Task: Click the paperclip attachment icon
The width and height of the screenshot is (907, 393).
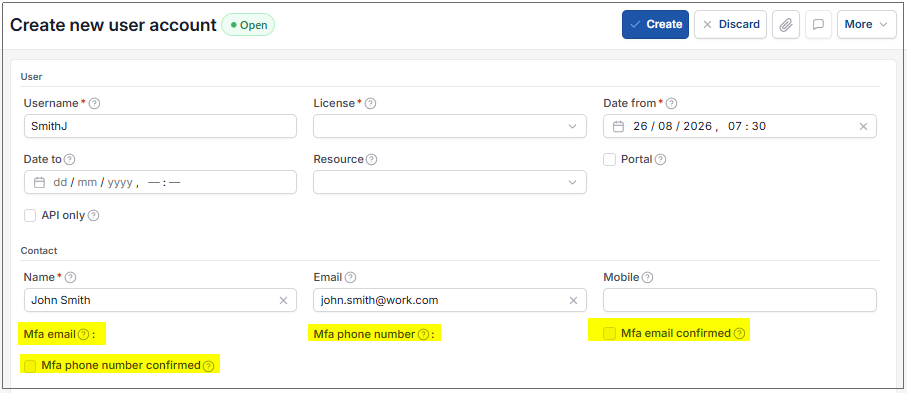Action: coord(786,24)
